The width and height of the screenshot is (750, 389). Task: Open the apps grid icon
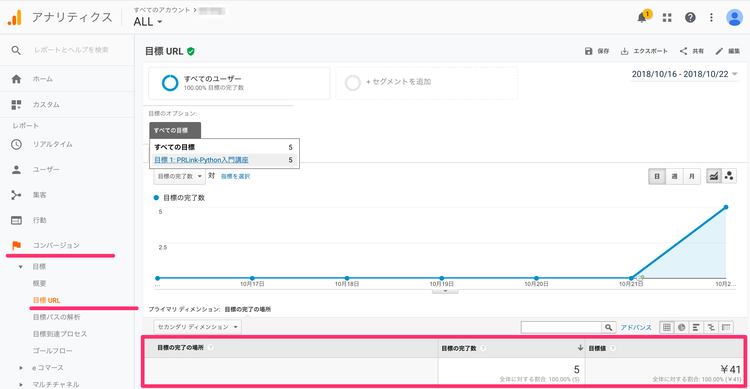tap(667, 18)
